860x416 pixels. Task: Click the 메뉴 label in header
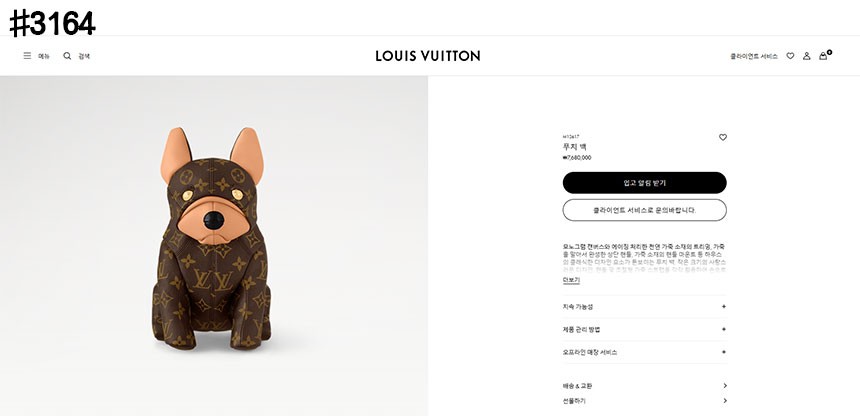pyautogui.click(x=44, y=56)
